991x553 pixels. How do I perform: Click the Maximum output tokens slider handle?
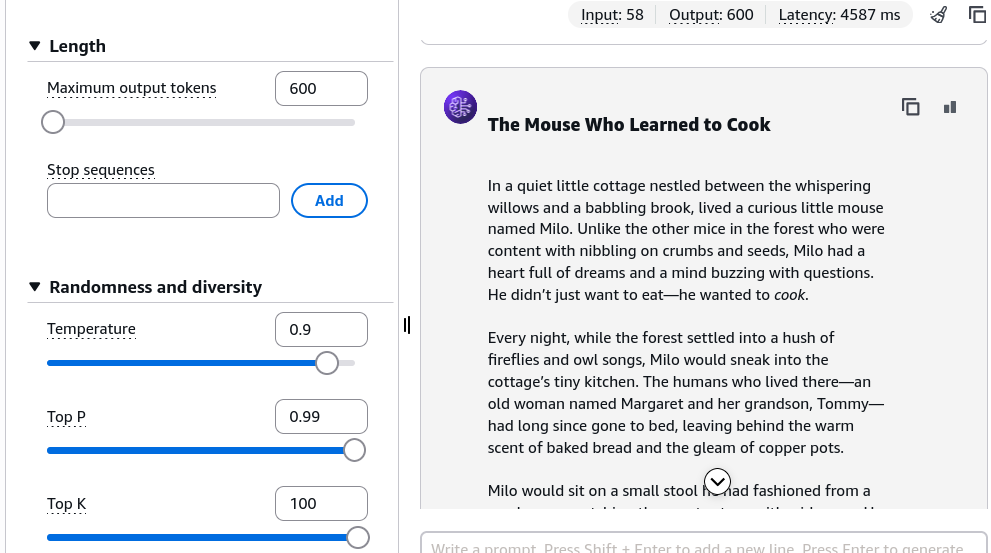pos(53,122)
